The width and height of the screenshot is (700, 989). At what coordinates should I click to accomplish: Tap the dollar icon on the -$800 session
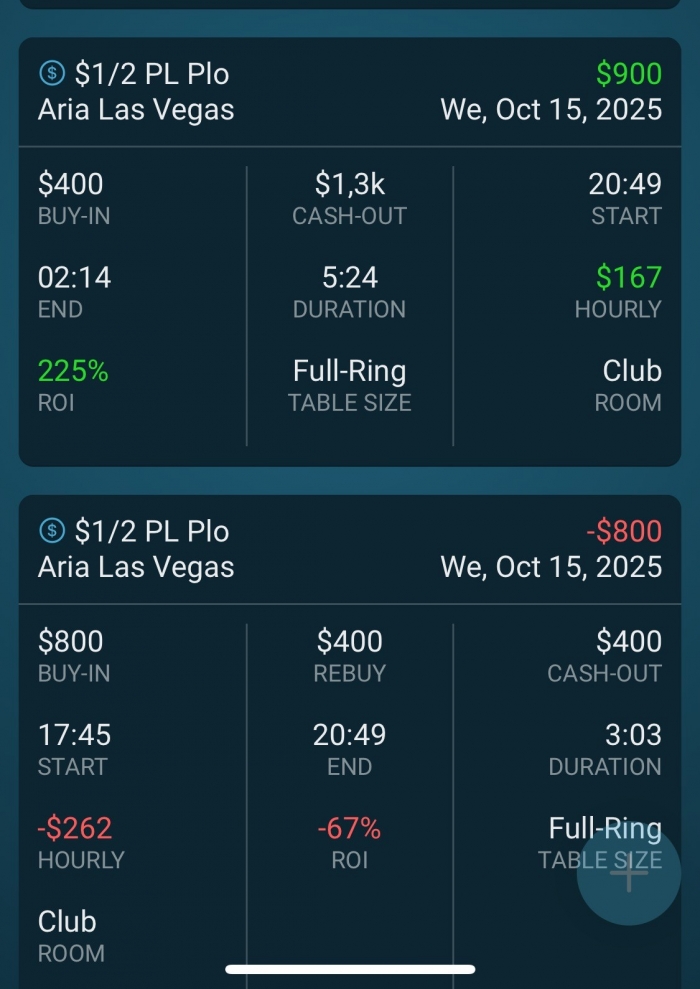click(51, 531)
